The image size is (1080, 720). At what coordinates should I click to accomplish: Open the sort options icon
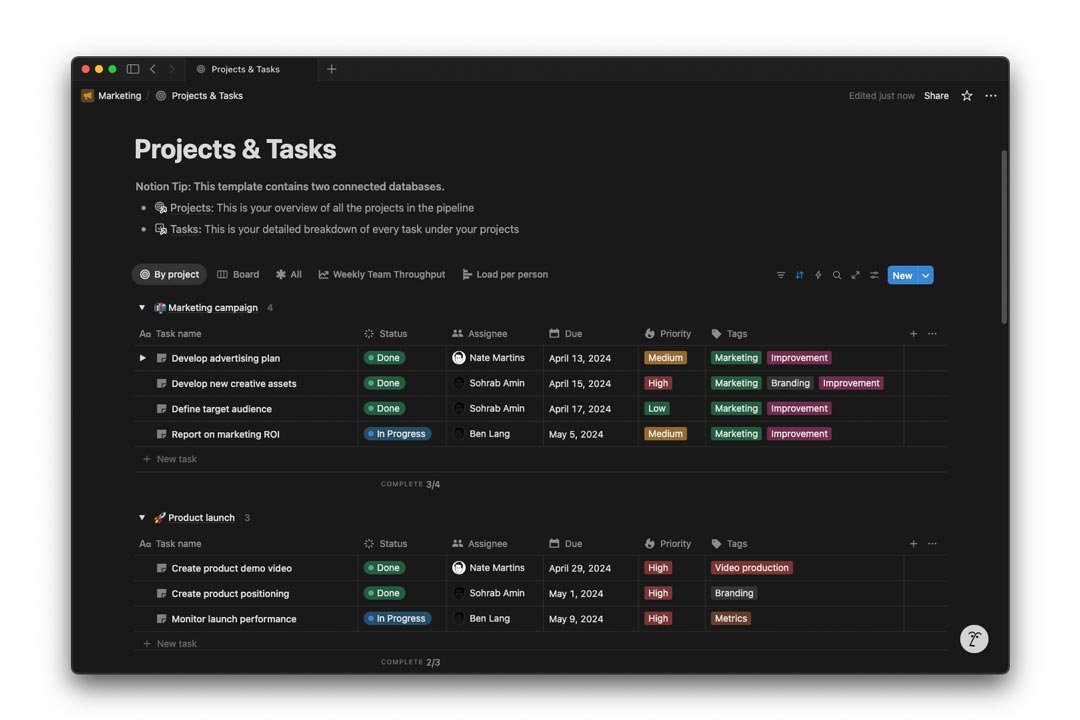coord(799,274)
